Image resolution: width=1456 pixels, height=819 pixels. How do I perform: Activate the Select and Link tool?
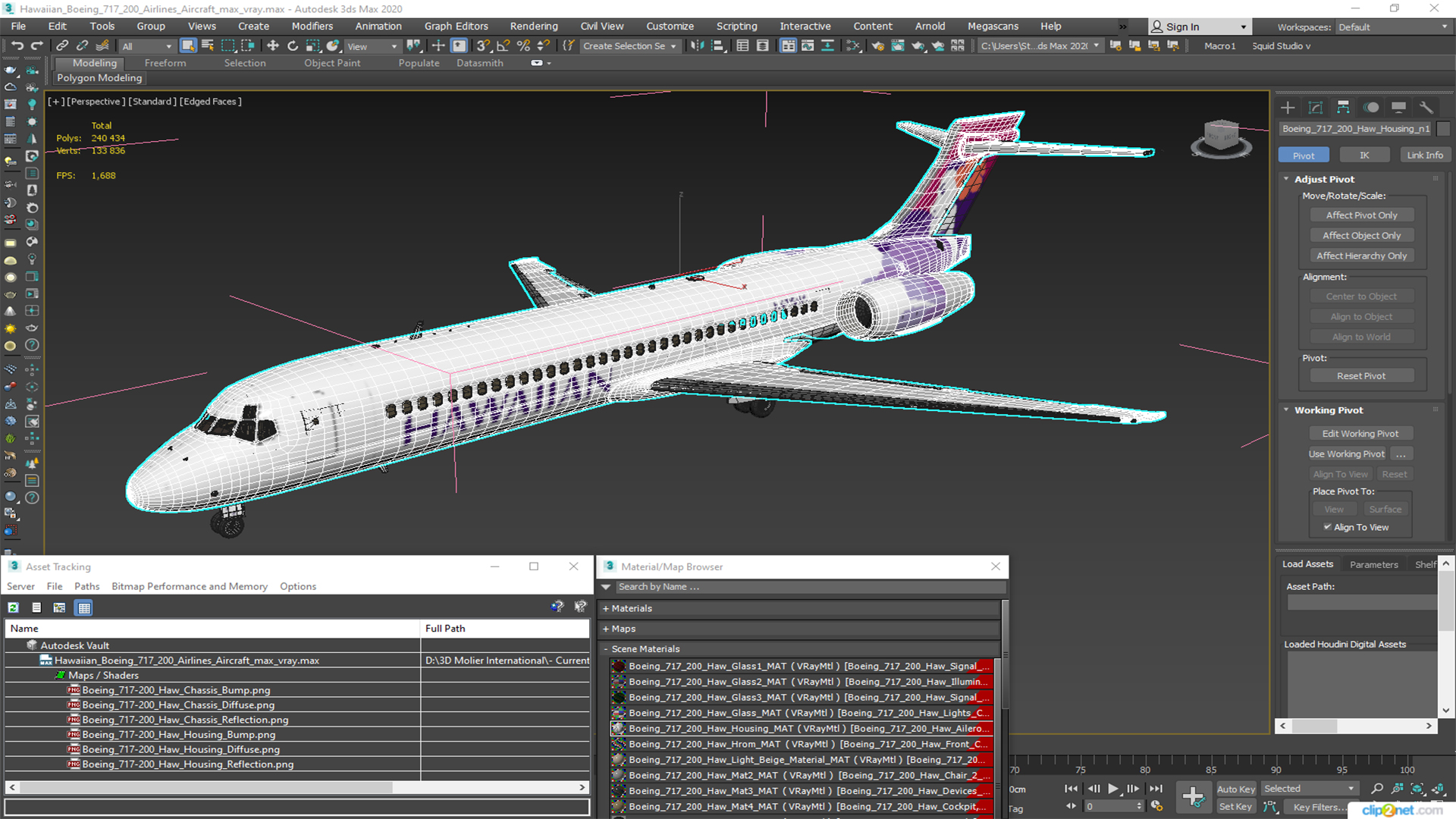coord(63,46)
